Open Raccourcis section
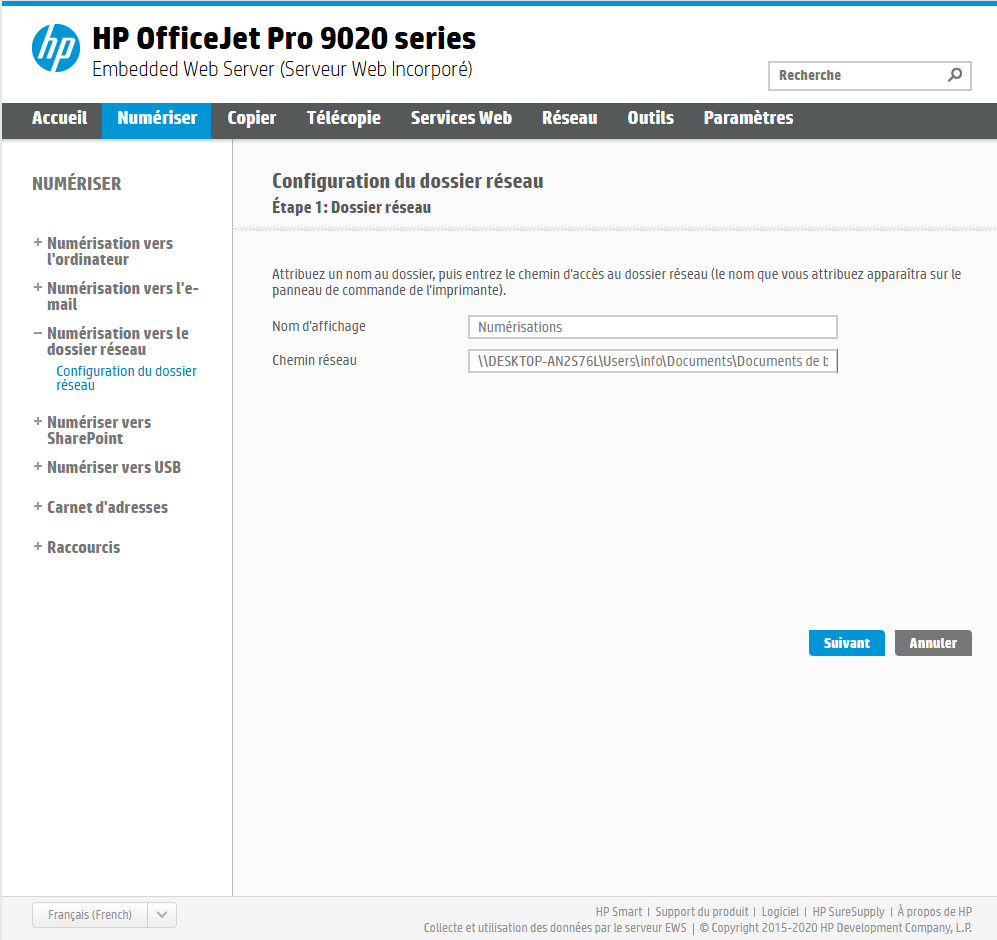997x940 pixels. click(x=83, y=548)
